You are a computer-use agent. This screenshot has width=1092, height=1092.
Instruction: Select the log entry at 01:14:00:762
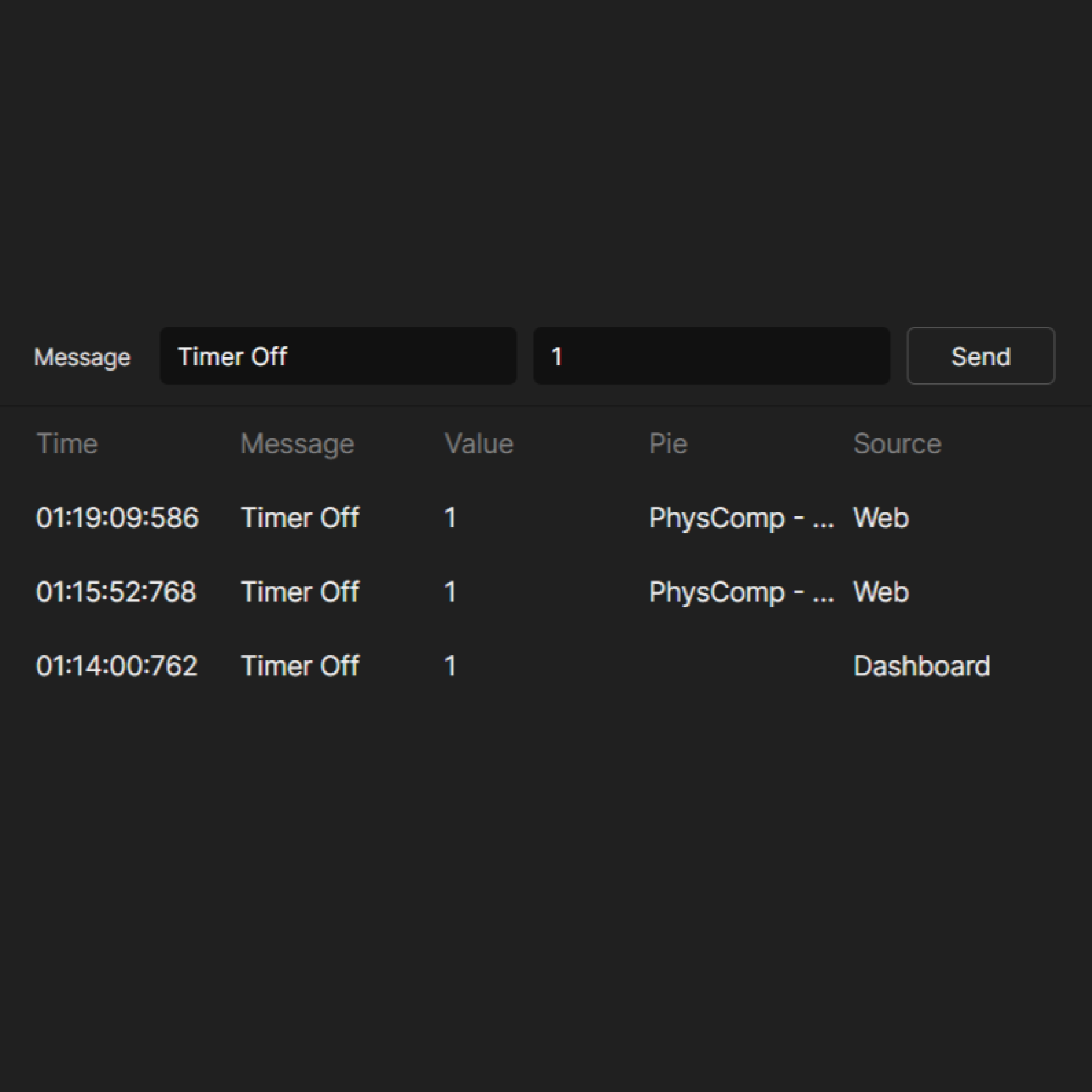pos(116,666)
